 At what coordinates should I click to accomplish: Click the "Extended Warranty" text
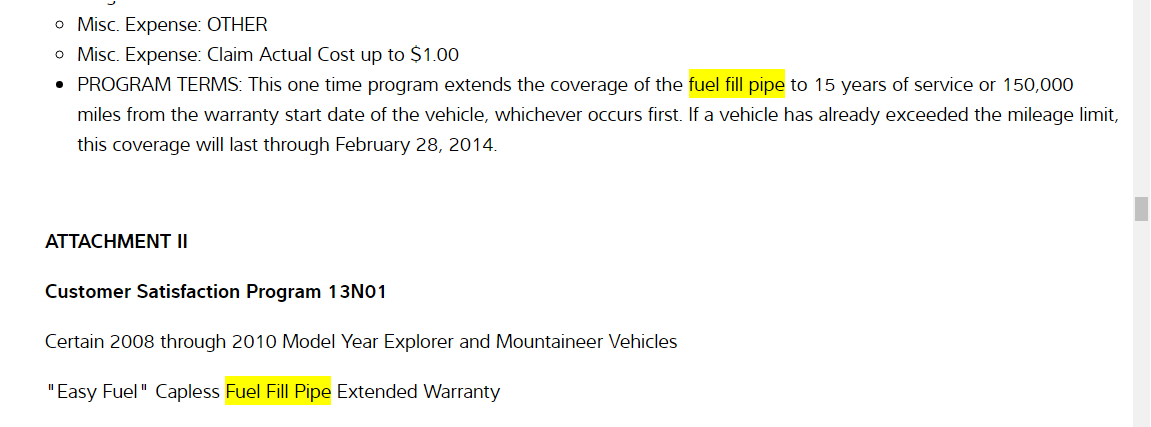[x=418, y=391]
